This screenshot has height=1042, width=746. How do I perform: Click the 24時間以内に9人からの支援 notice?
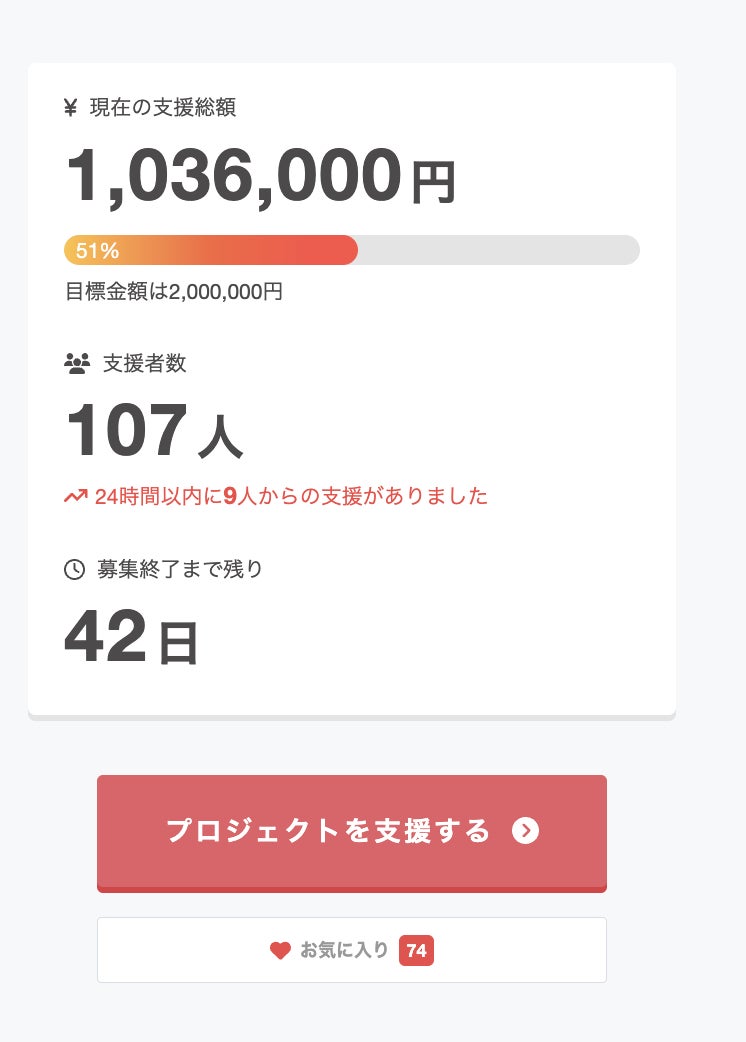click(x=291, y=496)
